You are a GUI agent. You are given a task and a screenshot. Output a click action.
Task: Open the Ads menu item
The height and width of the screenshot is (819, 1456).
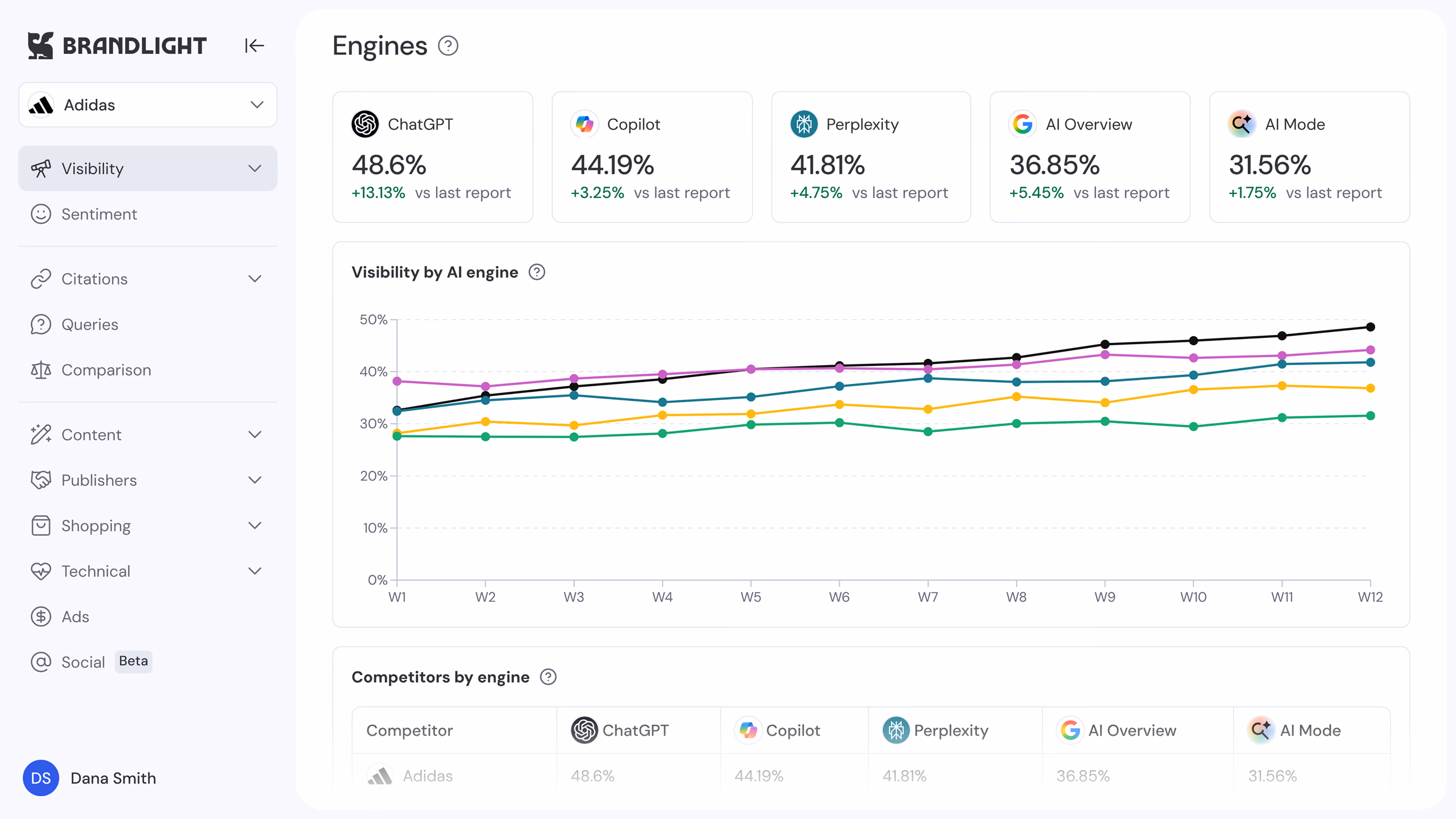click(148, 617)
